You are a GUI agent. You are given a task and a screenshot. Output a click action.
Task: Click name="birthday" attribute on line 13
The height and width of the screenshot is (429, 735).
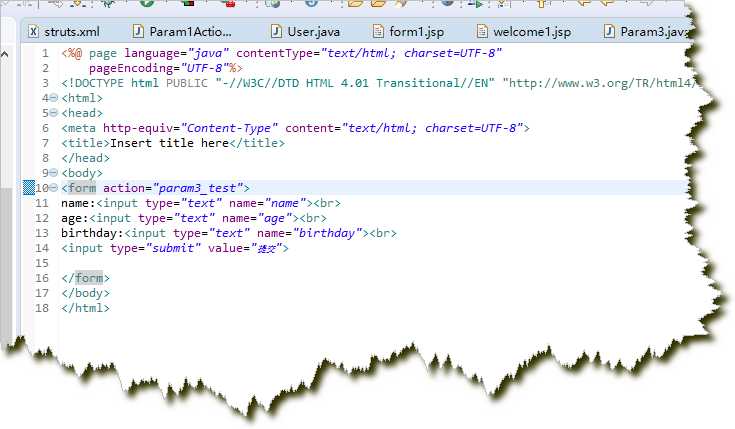310,233
